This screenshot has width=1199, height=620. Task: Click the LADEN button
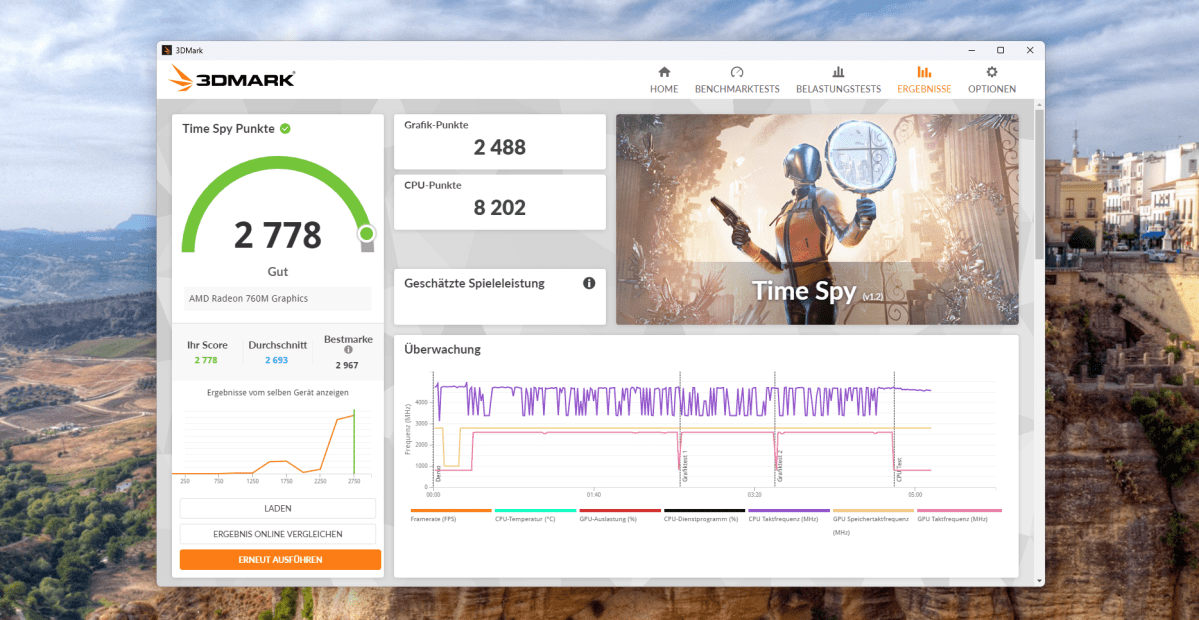click(279, 508)
